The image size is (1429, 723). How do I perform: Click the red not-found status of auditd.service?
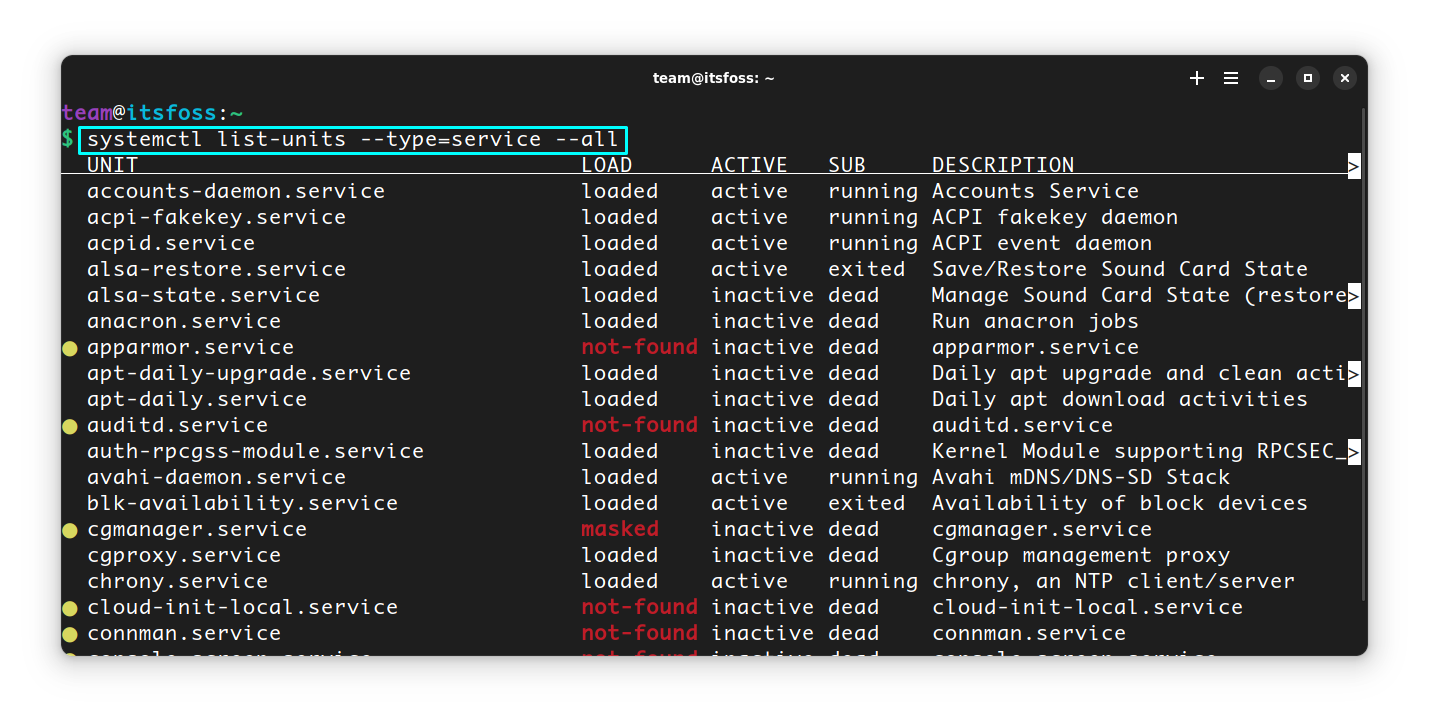639,425
